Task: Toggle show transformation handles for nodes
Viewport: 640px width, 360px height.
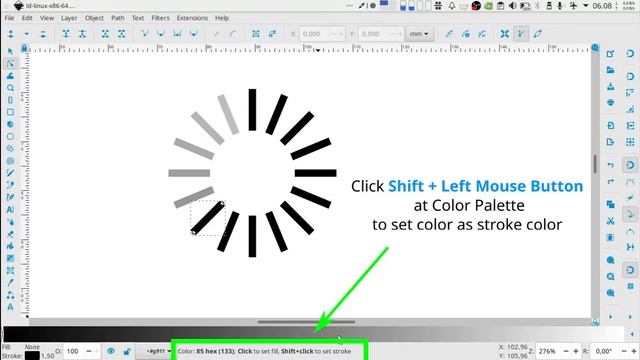Action: tap(505, 34)
